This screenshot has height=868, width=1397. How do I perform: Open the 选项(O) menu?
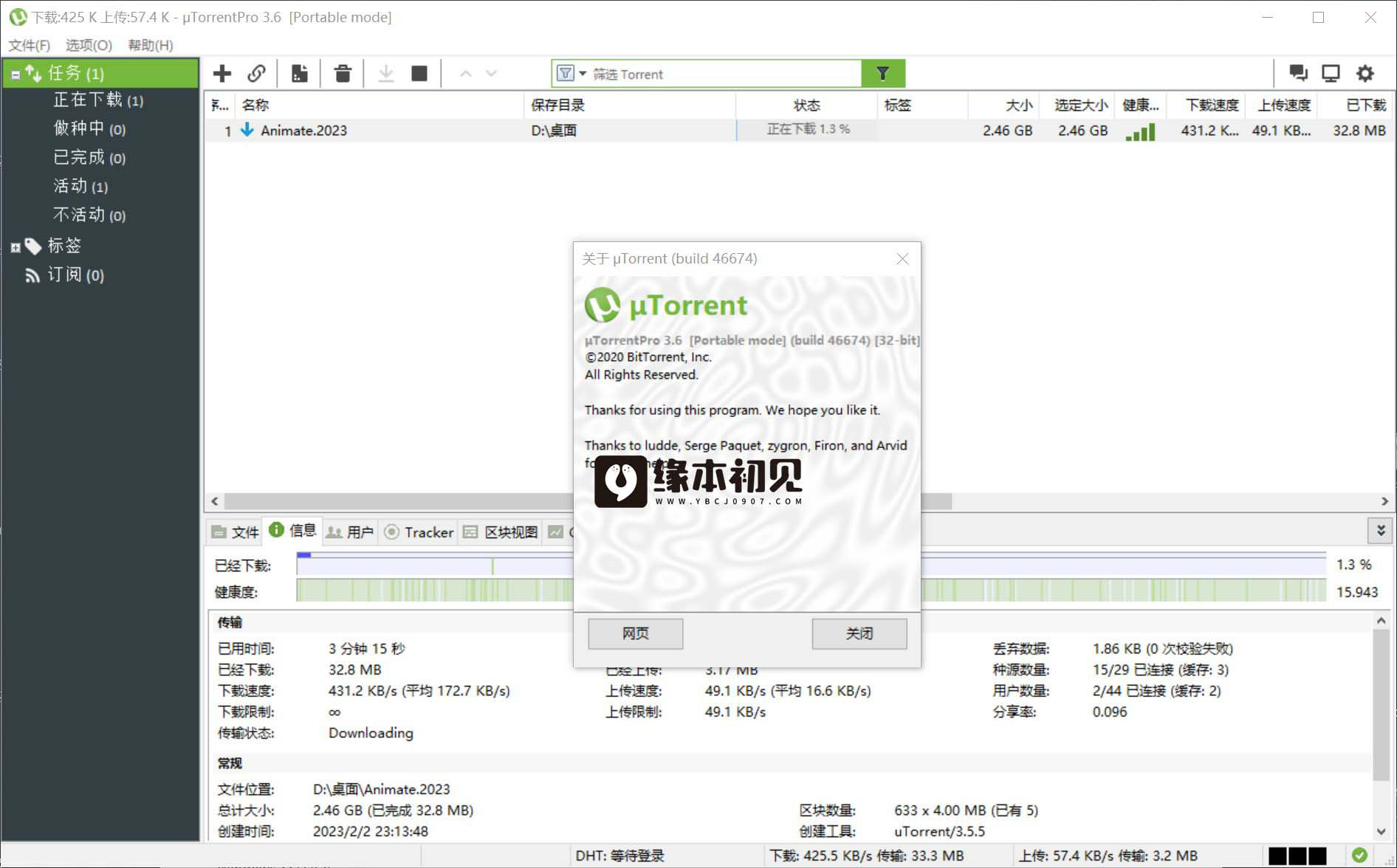(89, 45)
